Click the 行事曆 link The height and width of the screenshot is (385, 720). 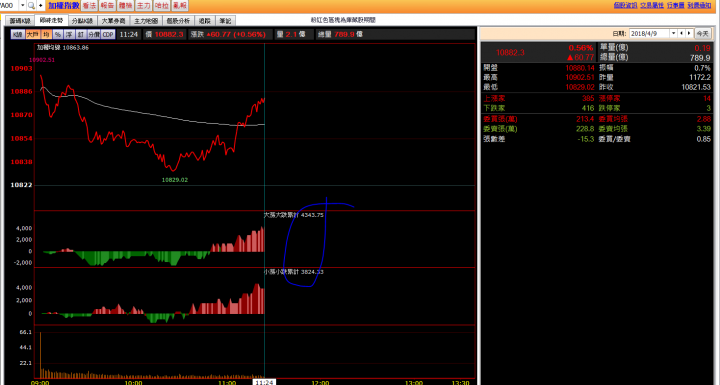coord(675,5)
